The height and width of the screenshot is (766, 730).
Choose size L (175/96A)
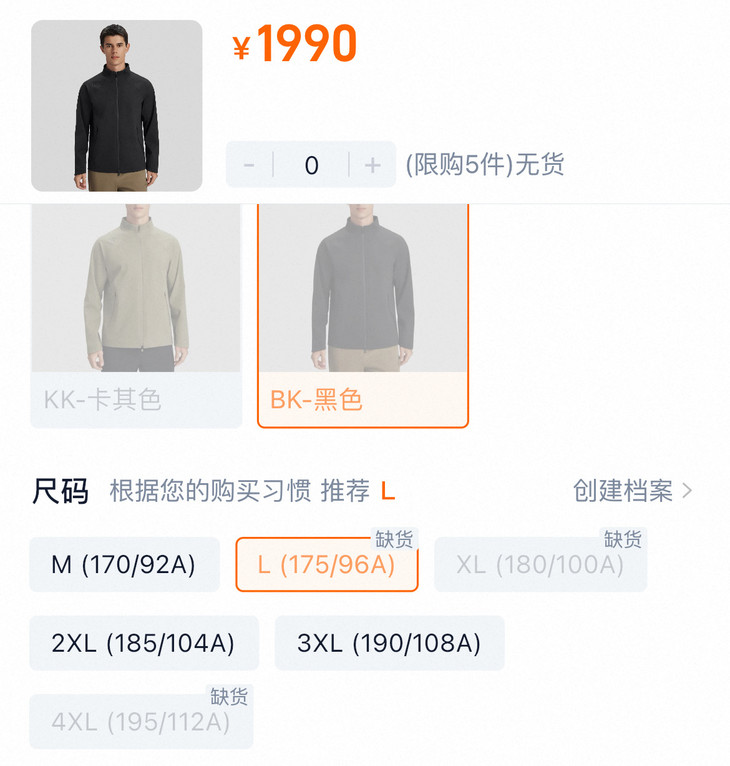327,565
